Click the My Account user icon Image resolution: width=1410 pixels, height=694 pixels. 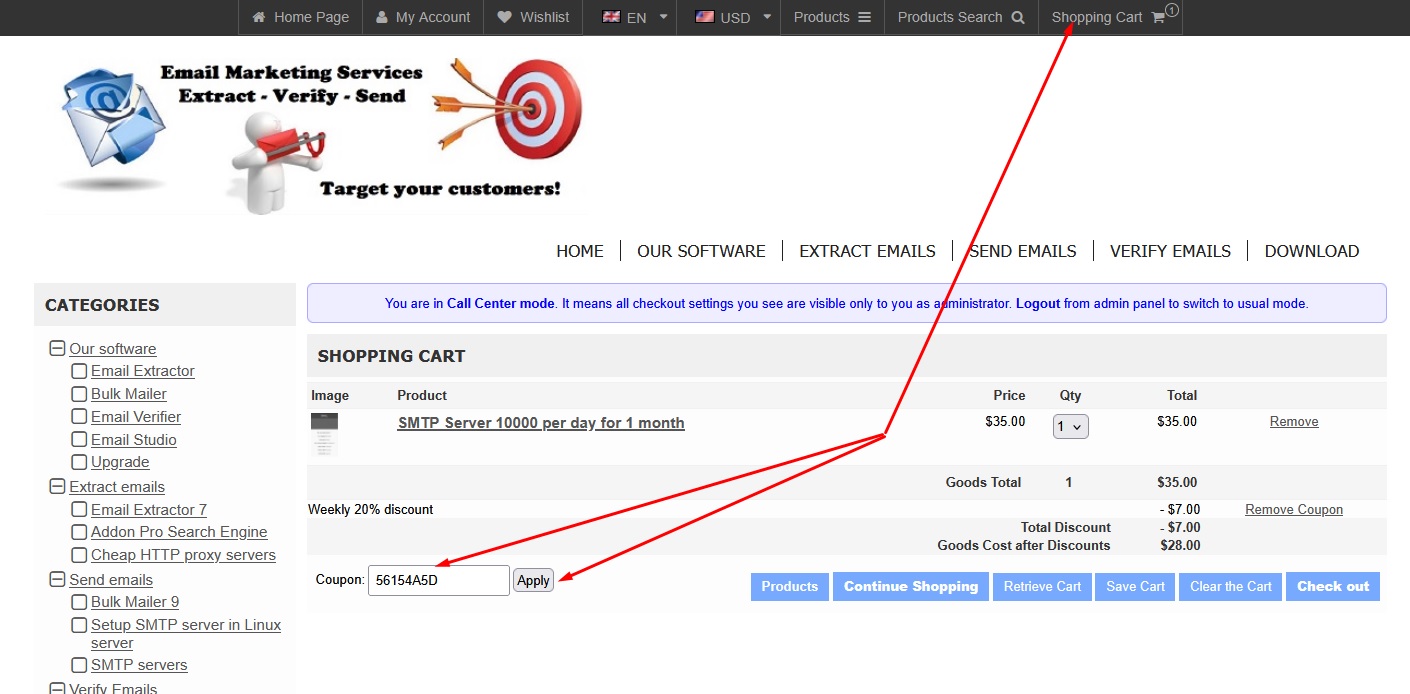(x=382, y=17)
